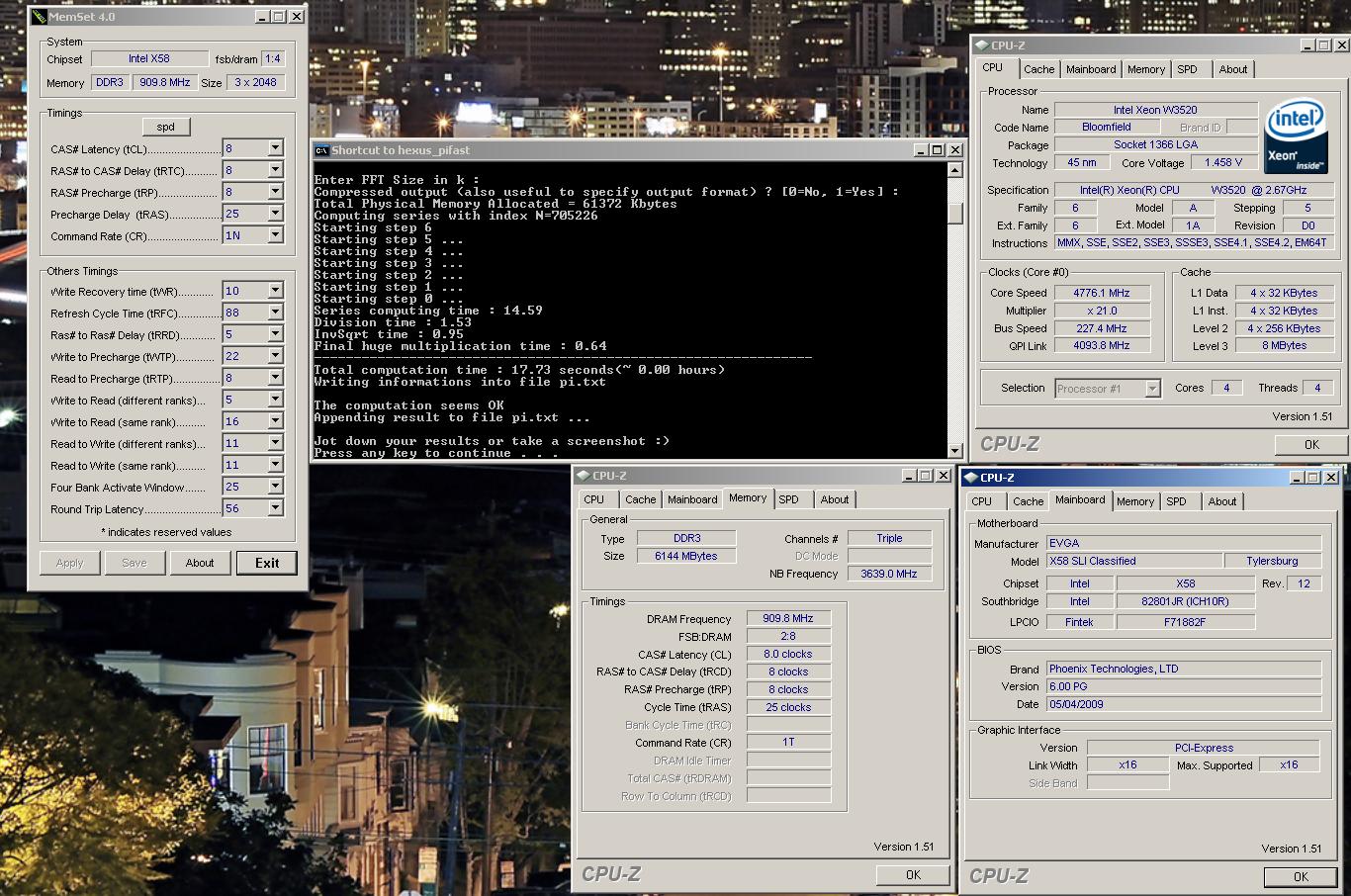Open the Refresh Cycle Time (tRFC) dropdown

point(275,313)
